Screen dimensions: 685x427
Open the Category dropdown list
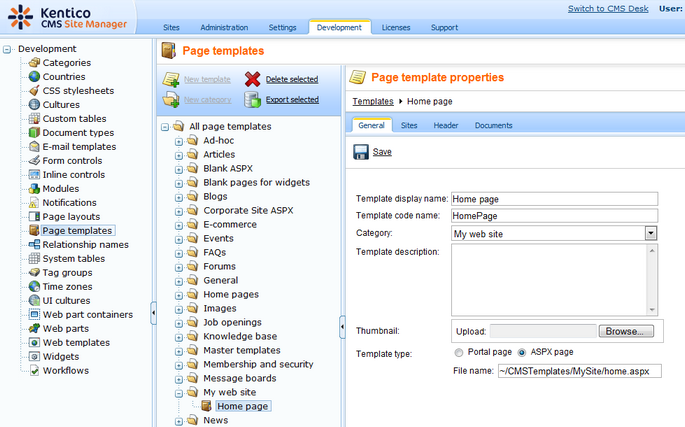(x=650, y=233)
